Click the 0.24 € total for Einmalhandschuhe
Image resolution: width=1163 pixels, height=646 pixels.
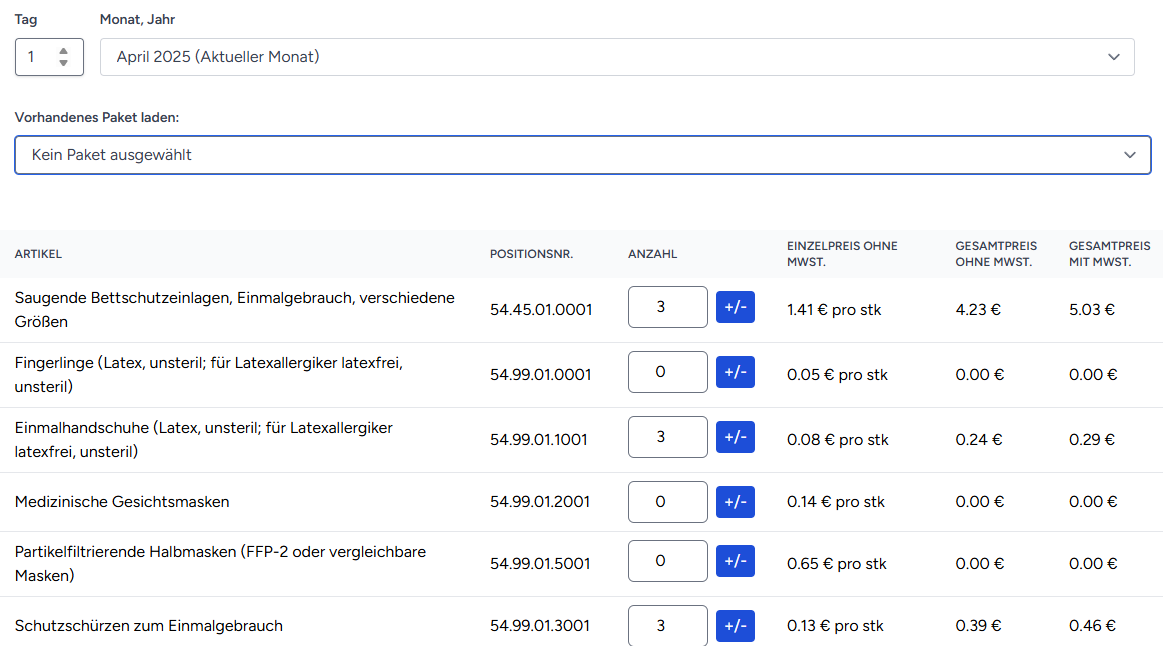click(979, 440)
